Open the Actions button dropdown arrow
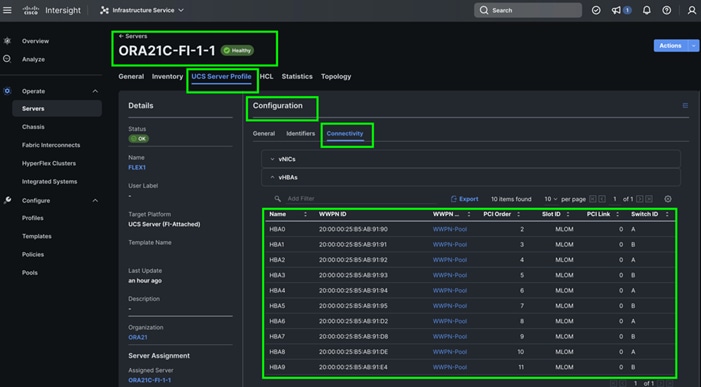 (x=693, y=46)
